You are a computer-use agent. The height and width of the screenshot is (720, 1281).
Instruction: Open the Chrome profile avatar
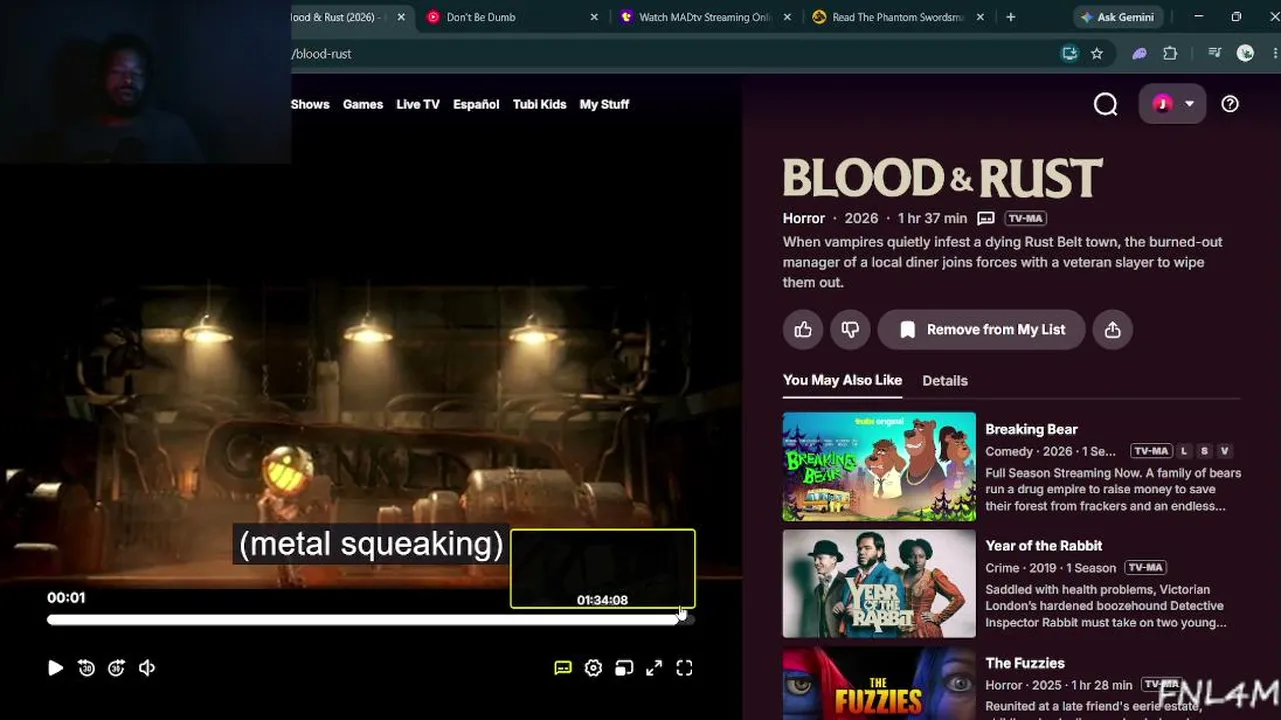tap(1246, 54)
